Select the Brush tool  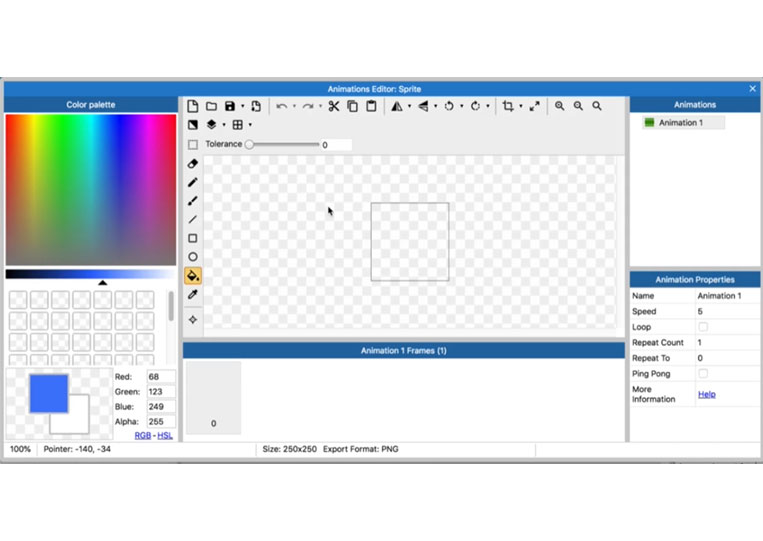point(193,201)
